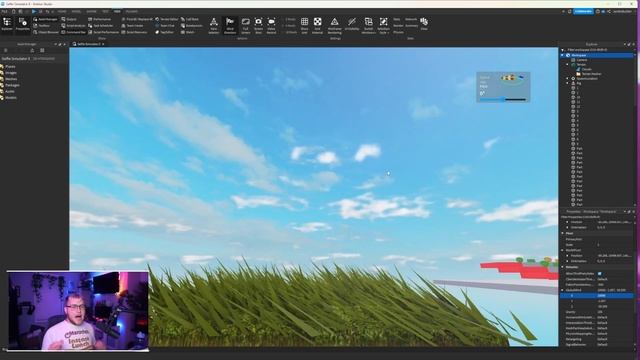Collapse the Behavior section in Properties
The image size is (640, 360).
563,267
